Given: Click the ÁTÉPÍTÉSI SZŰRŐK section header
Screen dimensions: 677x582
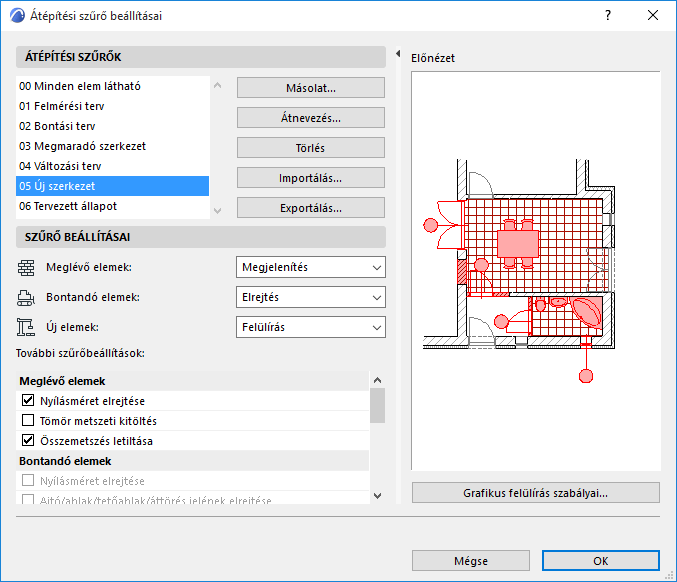Looking at the screenshot, I should click(x=201, y=57).
